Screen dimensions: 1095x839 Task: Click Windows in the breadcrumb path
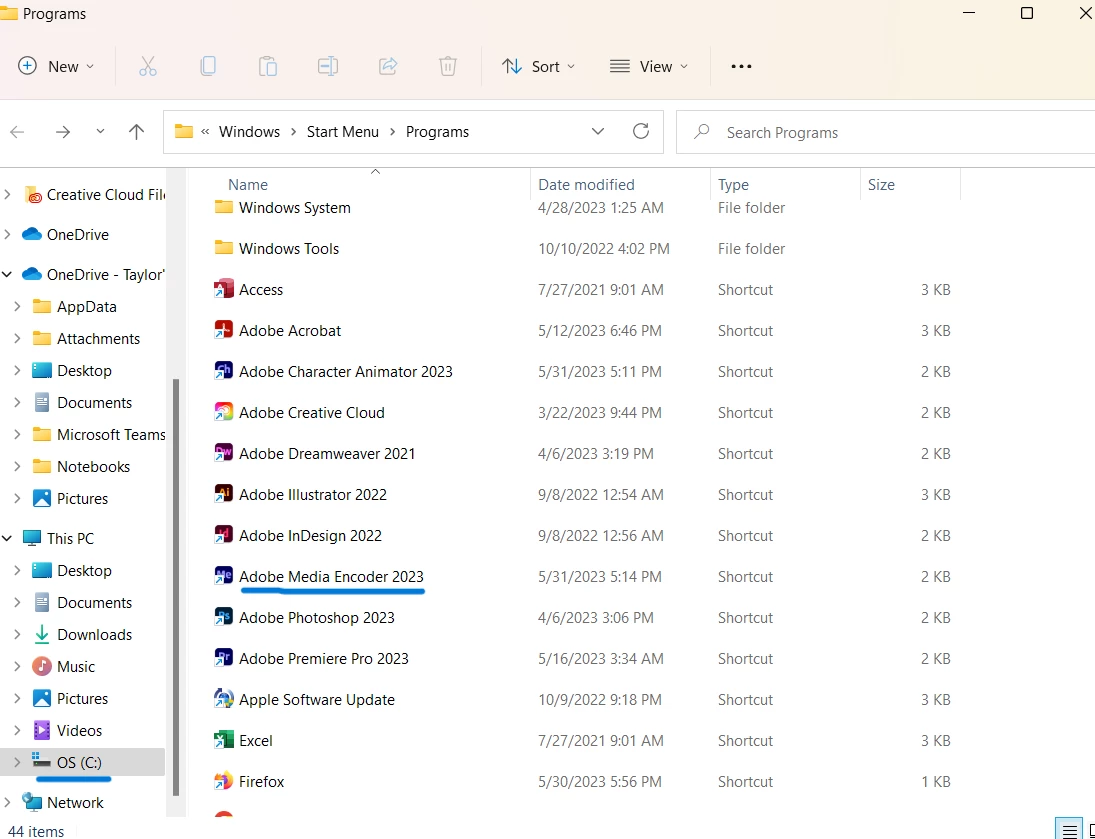click(249, 132)
